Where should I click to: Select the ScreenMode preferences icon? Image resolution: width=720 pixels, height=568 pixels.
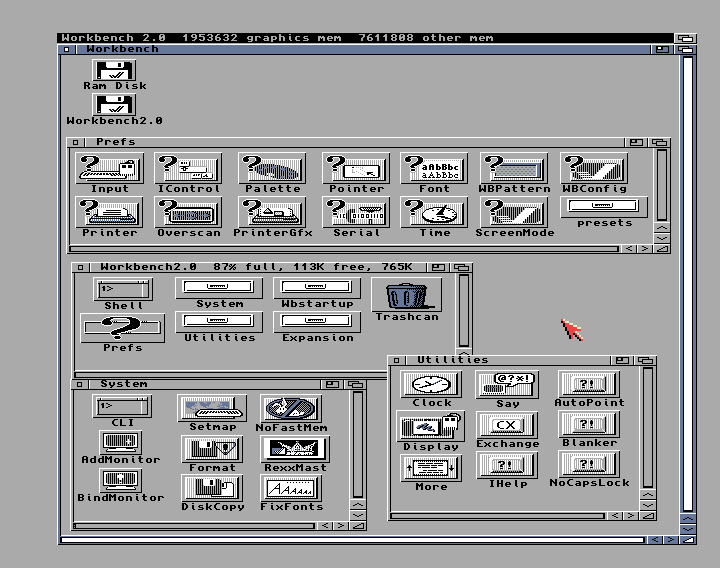click(x=514, y=212)
